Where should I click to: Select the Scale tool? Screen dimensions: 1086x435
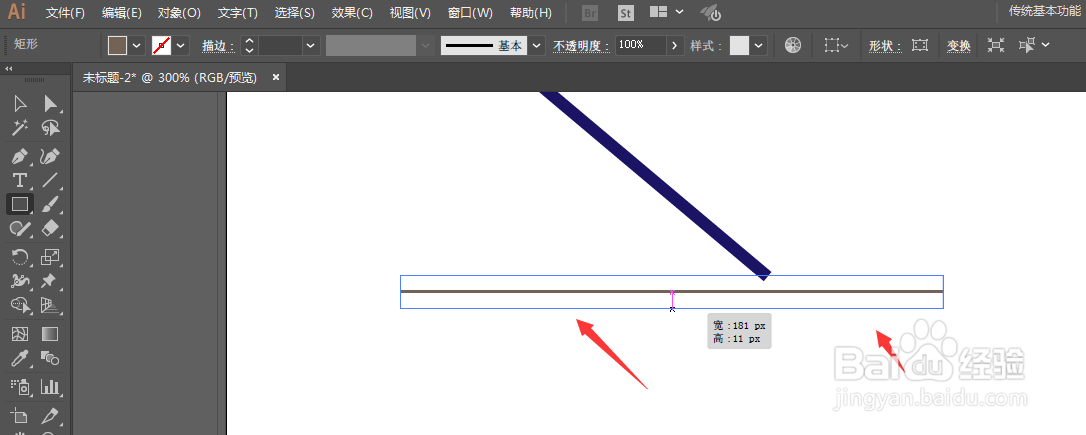coord(50,257)
